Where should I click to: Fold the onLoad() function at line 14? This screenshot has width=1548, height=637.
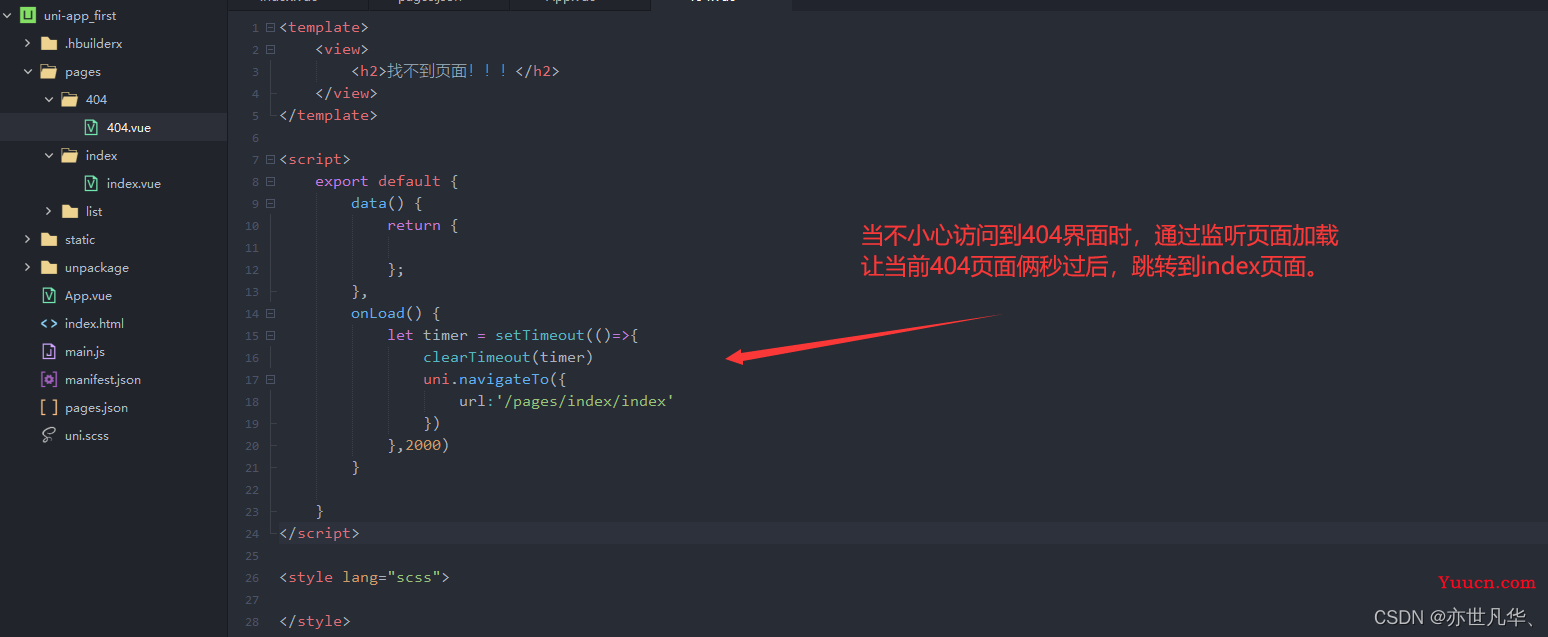click(x=270, y=314)
